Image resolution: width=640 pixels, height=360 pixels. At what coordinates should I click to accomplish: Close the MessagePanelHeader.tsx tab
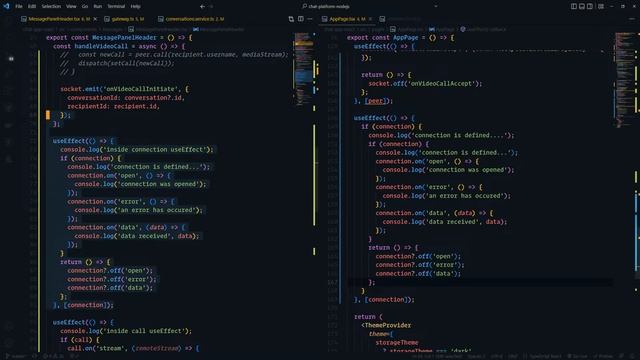96,19
